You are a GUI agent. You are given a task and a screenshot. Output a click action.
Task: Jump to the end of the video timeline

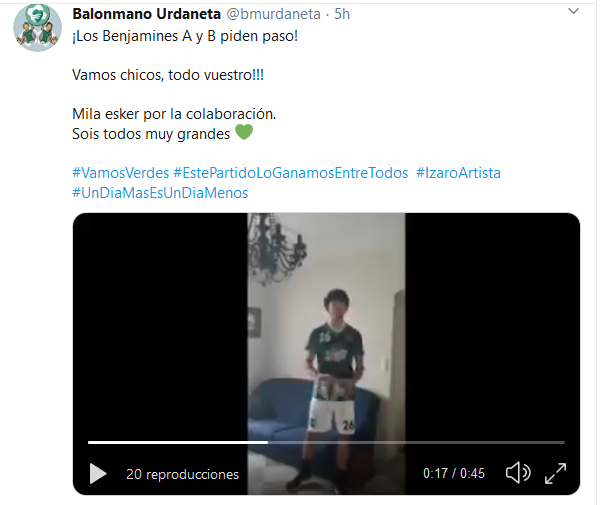(564, 442)
